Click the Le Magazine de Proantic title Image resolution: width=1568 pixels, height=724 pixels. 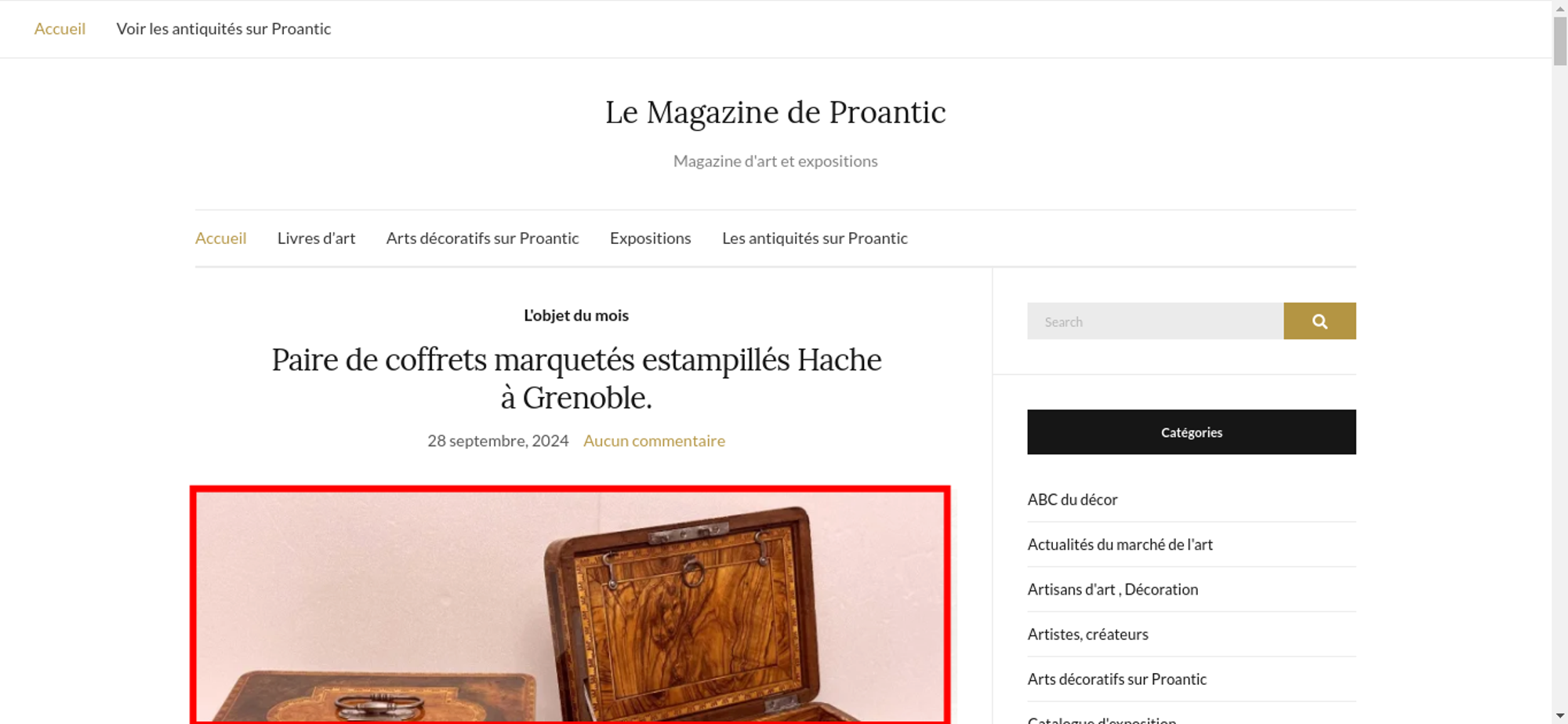coord(775,112)
